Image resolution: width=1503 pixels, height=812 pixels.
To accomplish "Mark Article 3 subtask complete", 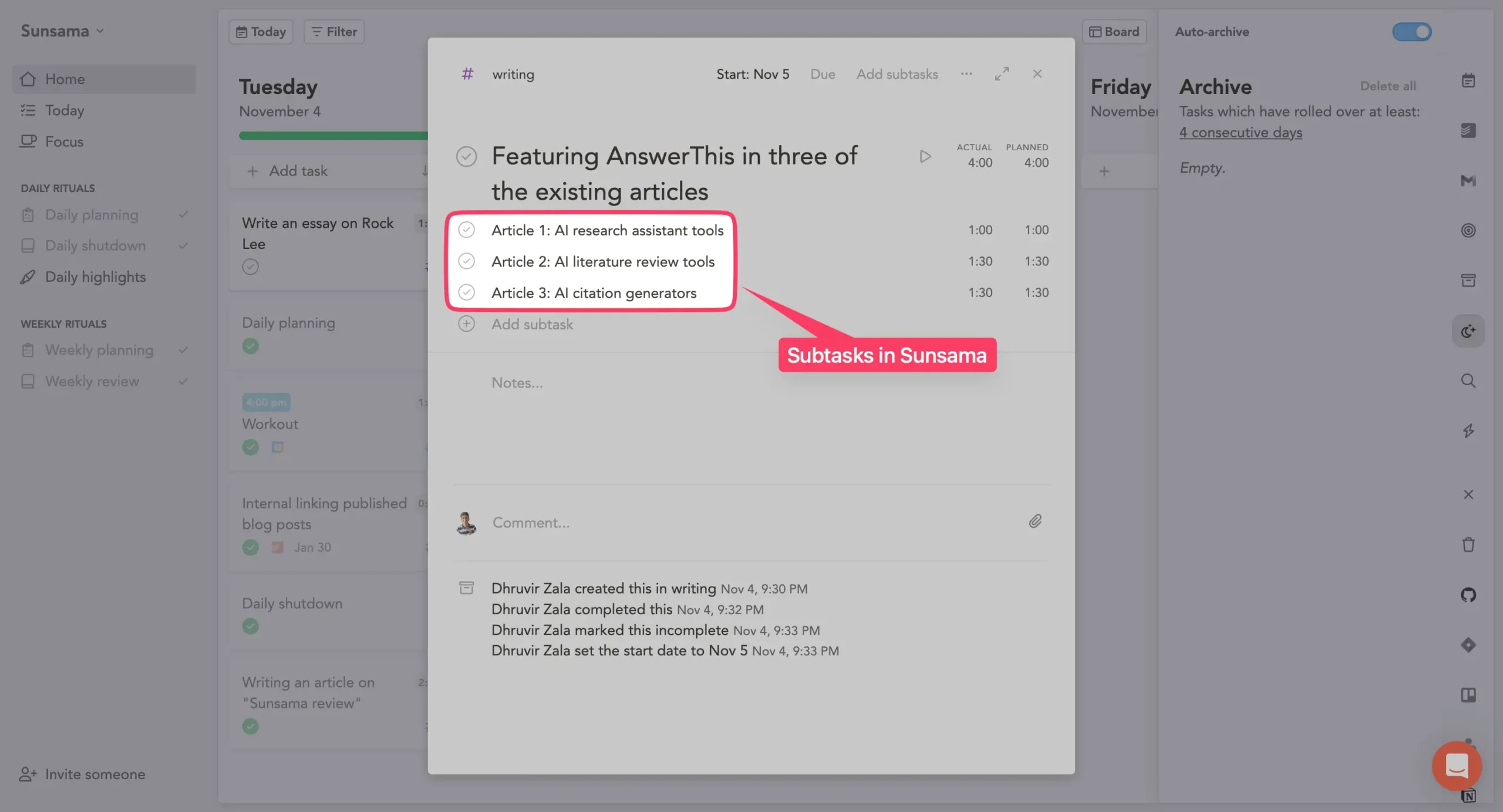I will click(x=467, y=292).
